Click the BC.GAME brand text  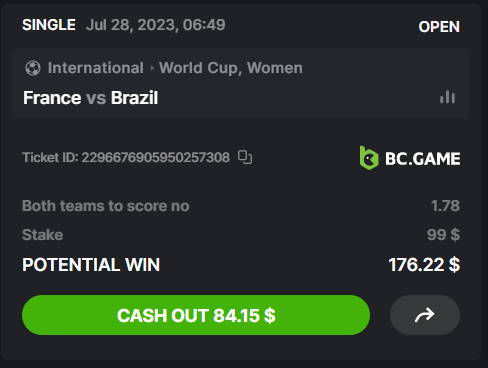click(x=422, y=159)
